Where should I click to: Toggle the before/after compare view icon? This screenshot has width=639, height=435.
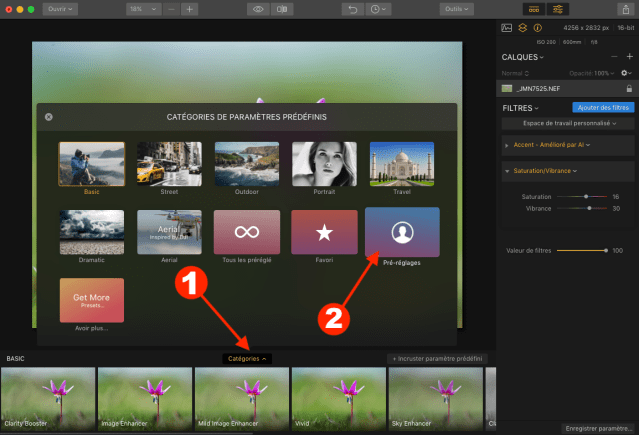point(283,9)
